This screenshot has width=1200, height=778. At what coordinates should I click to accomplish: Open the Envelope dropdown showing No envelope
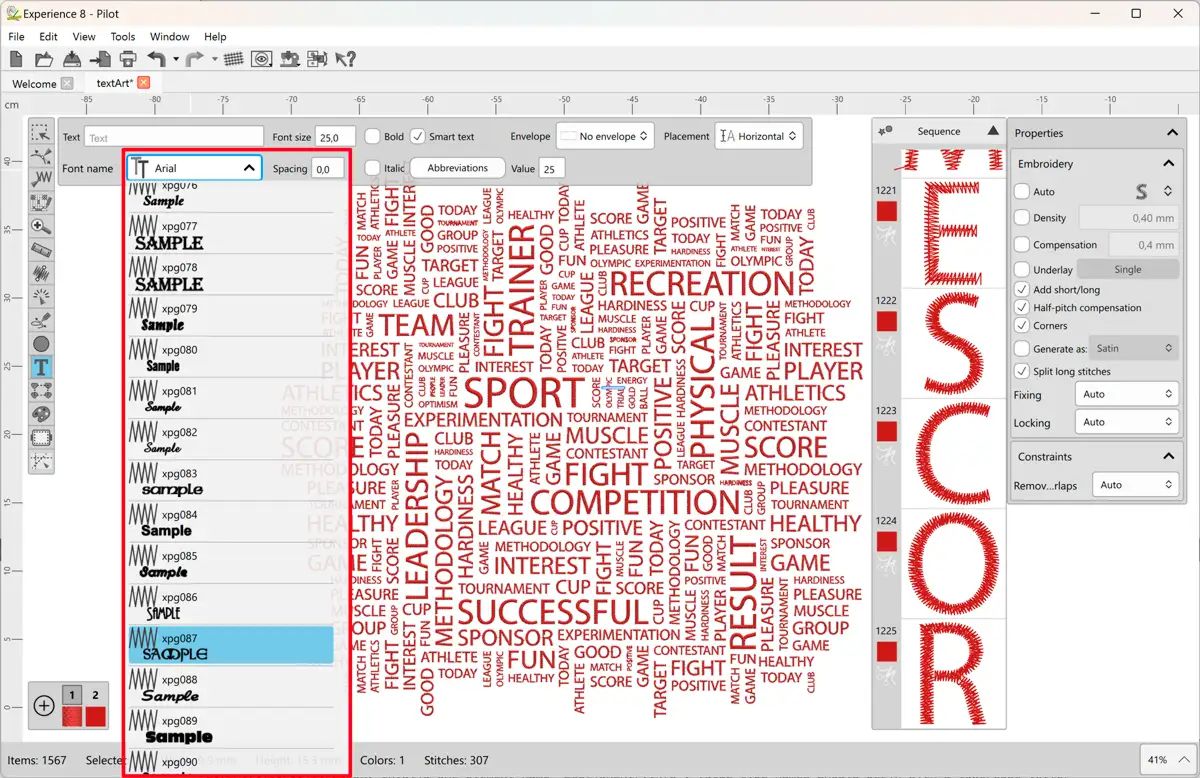click(x=606, y=136)
